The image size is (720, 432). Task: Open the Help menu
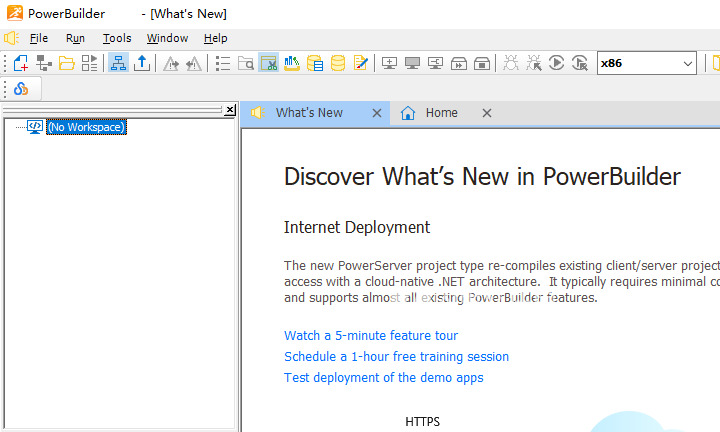215,38
